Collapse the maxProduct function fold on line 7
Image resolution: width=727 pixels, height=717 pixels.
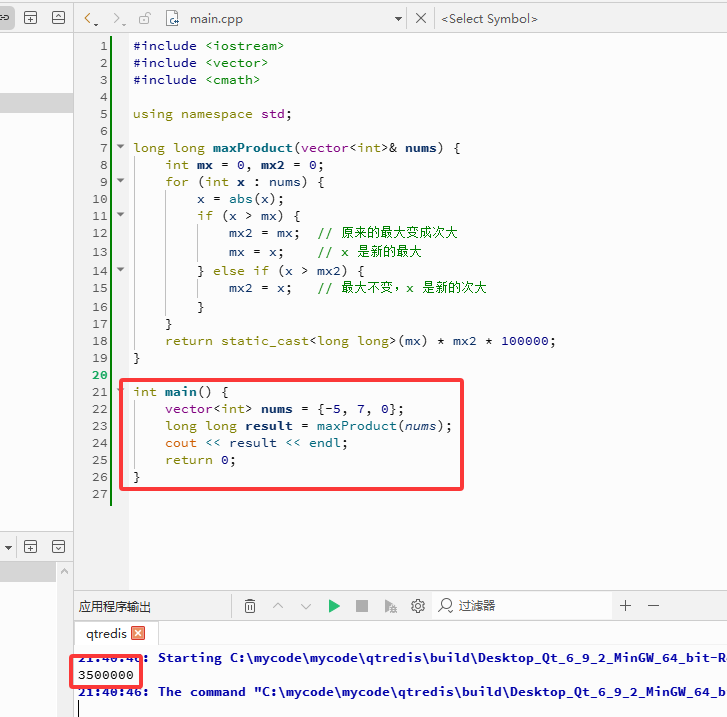(x=121, y=147)
